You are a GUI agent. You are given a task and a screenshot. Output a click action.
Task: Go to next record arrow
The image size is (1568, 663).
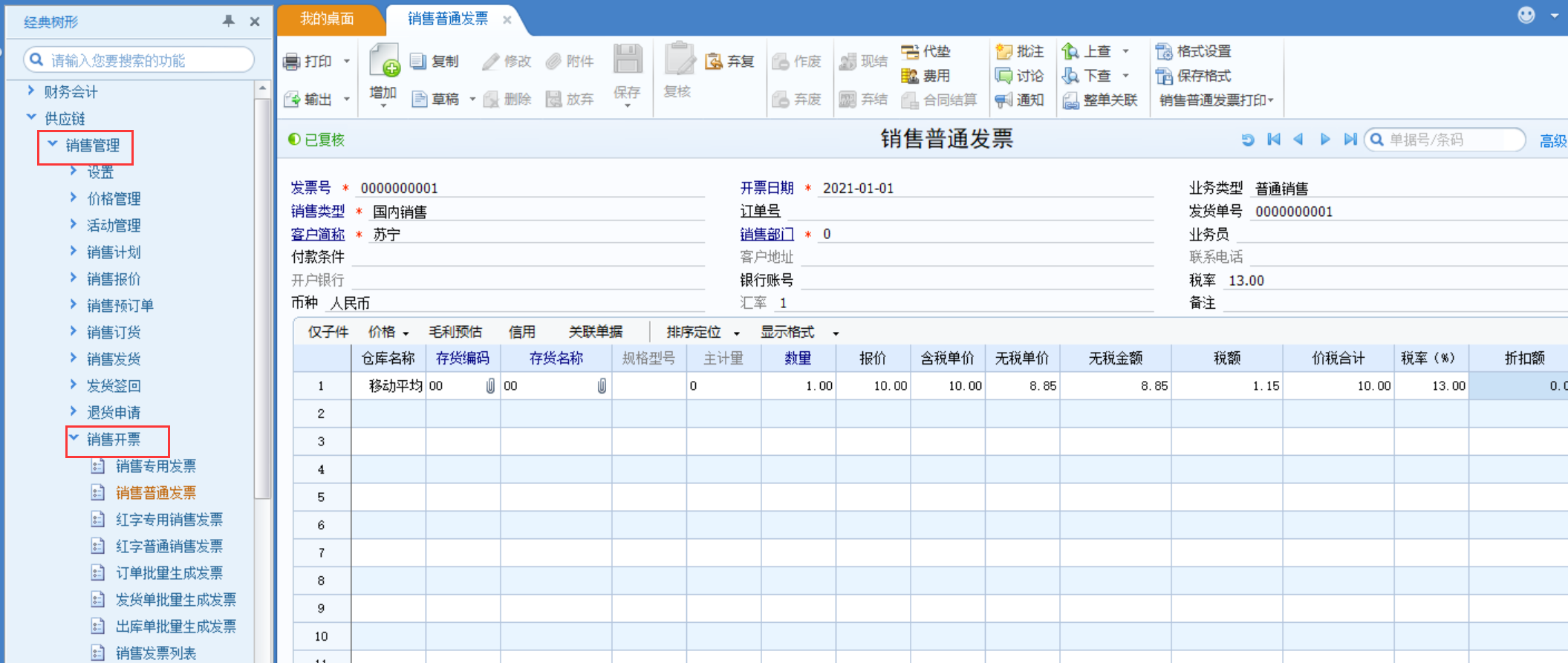1324,140
